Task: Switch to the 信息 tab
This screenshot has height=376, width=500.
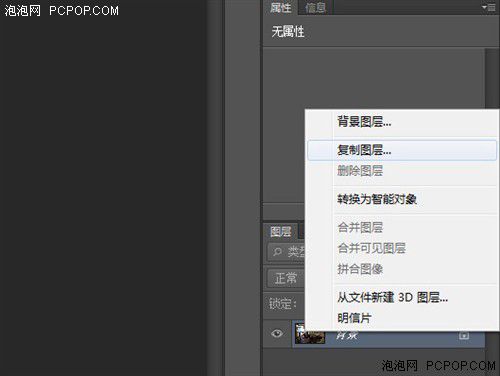Action: [315, 7]
